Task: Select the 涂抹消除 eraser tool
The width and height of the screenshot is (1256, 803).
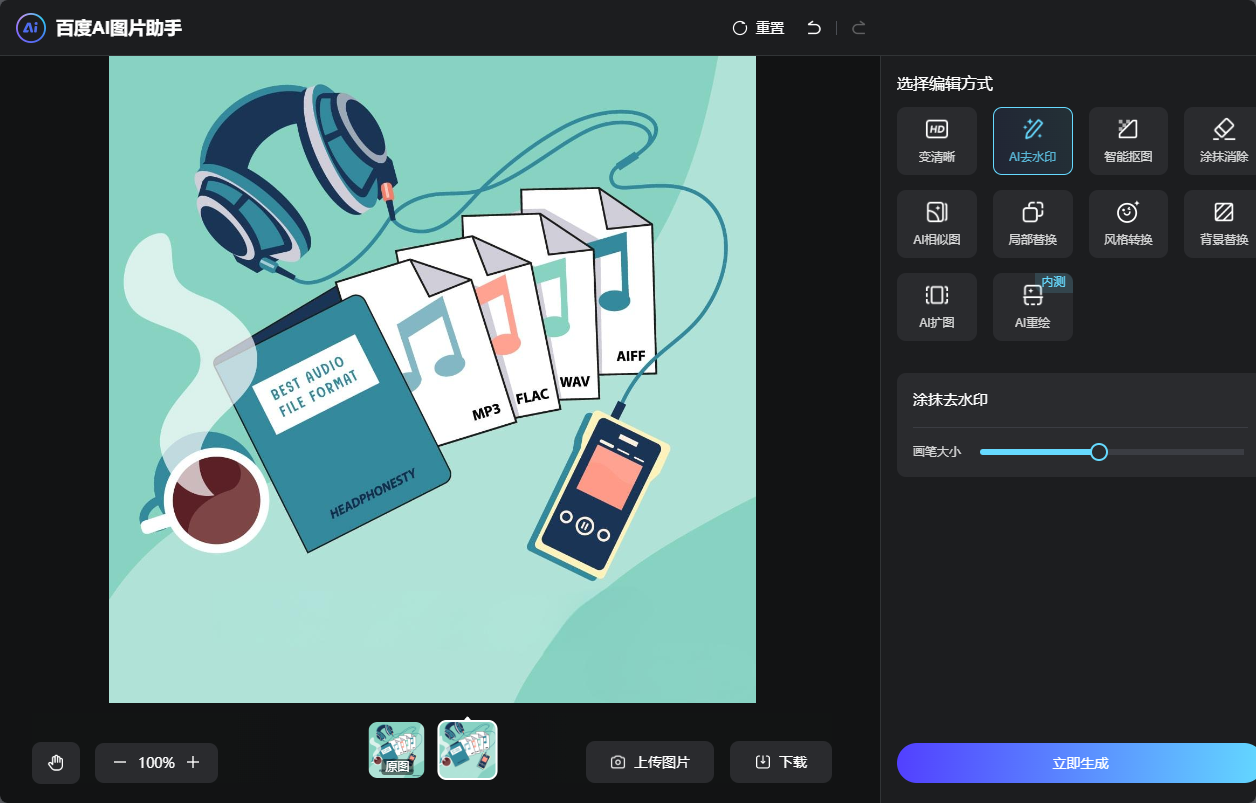Action: point(1222,141)
